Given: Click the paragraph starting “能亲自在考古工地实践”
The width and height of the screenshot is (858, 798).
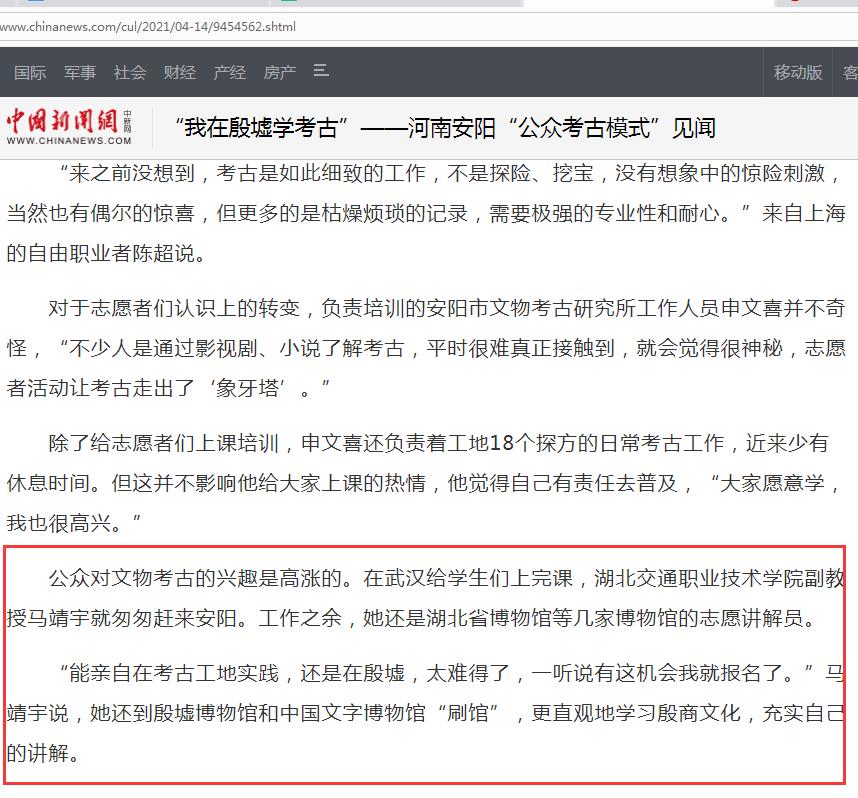Looking at the screenshot, I should (426, 713).
